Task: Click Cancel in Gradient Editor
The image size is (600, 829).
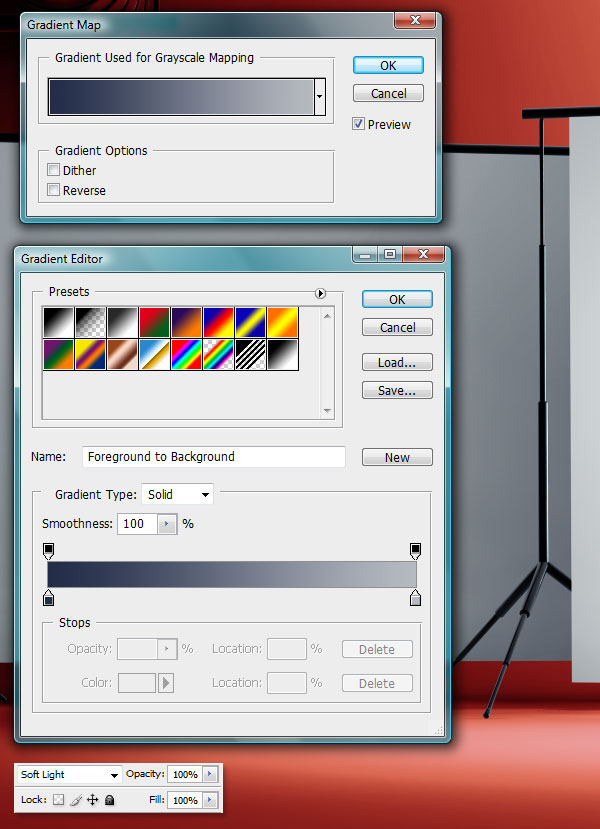Action: [x=397, y=327]
